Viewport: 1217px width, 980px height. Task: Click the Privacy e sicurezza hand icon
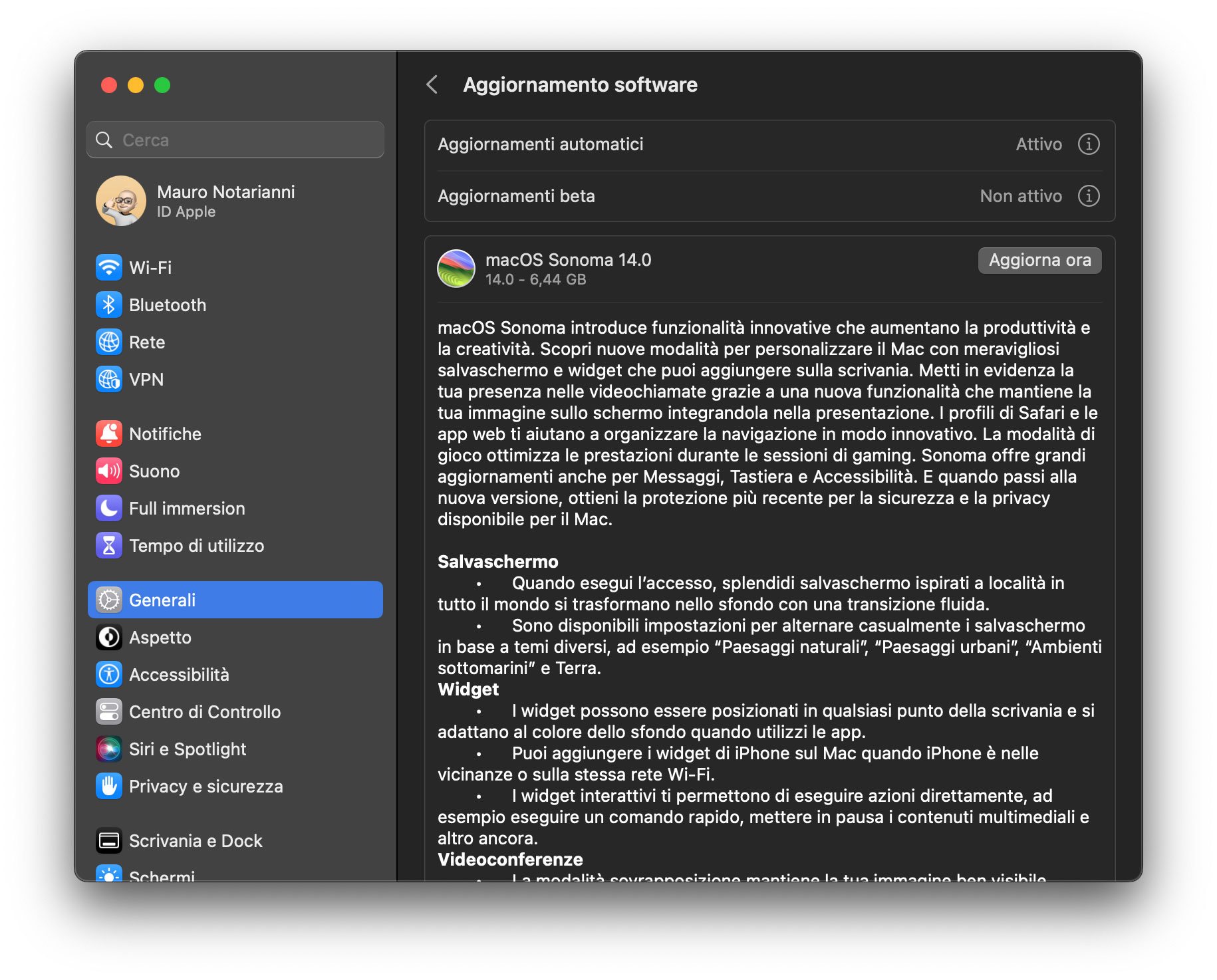[x=109, y=787]
